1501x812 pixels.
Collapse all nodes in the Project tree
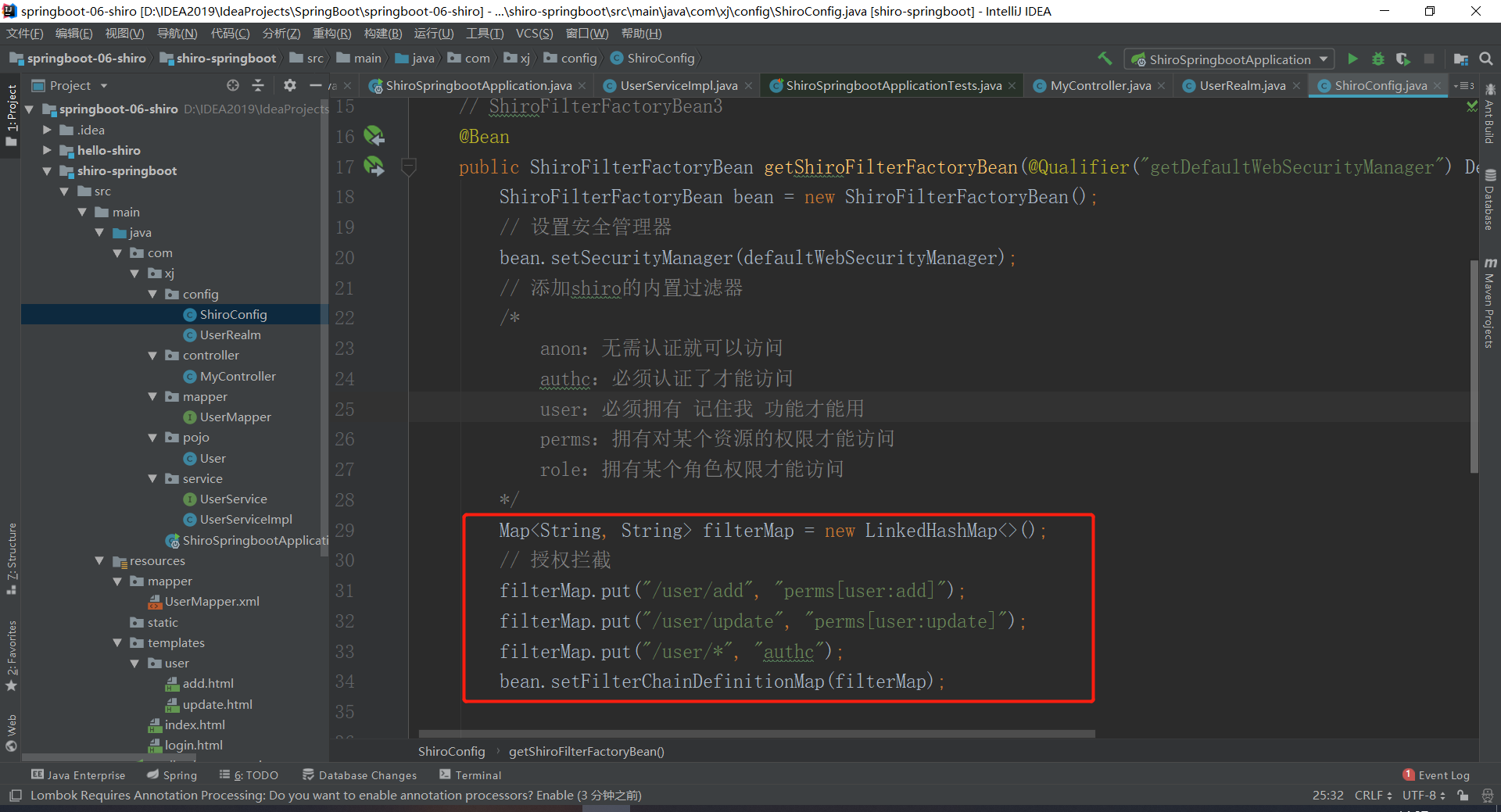click(x=258, y=85)
